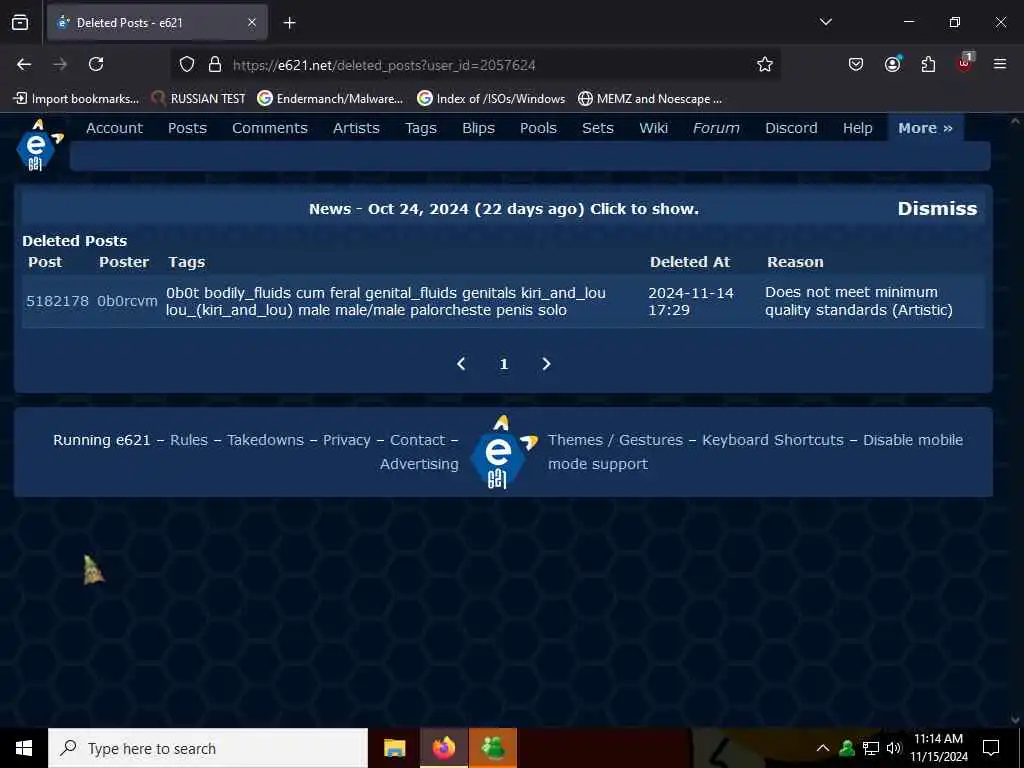The width and height of the screenshot is (1024, 768).
Task: Open Endermanch/Malware bookmark
Action: tap(330, 99)
